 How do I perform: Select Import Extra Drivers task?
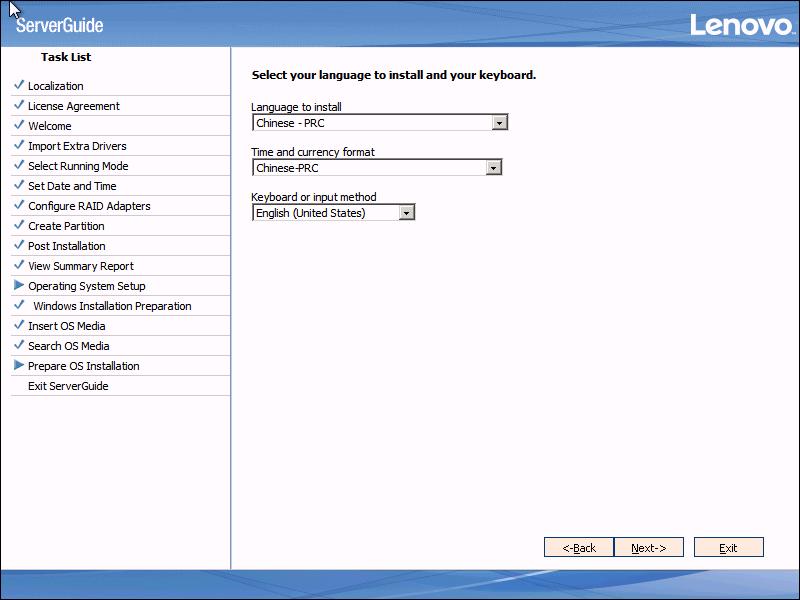point(77,146)
